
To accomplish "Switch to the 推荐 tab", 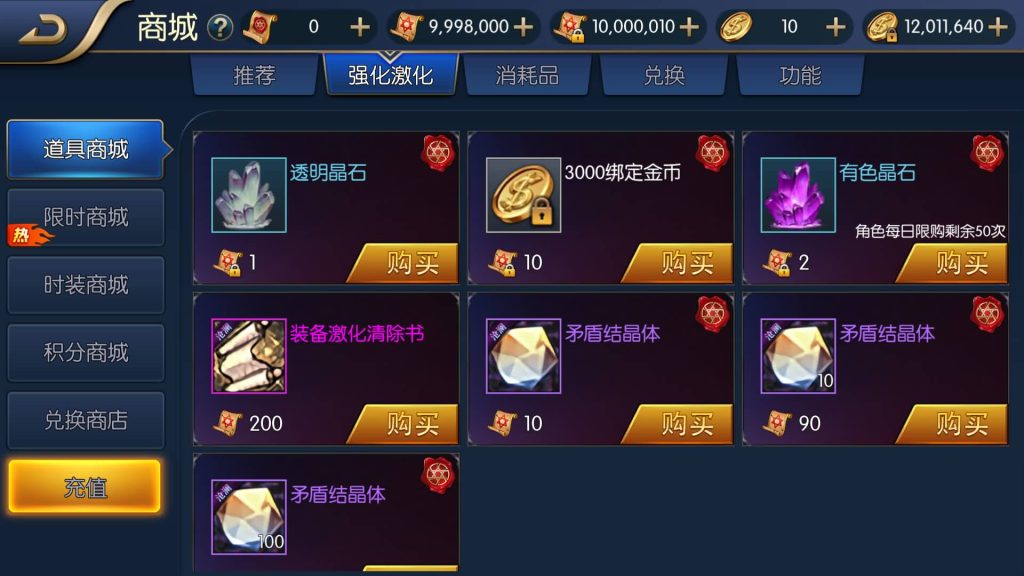I will [x=255, y=75].
